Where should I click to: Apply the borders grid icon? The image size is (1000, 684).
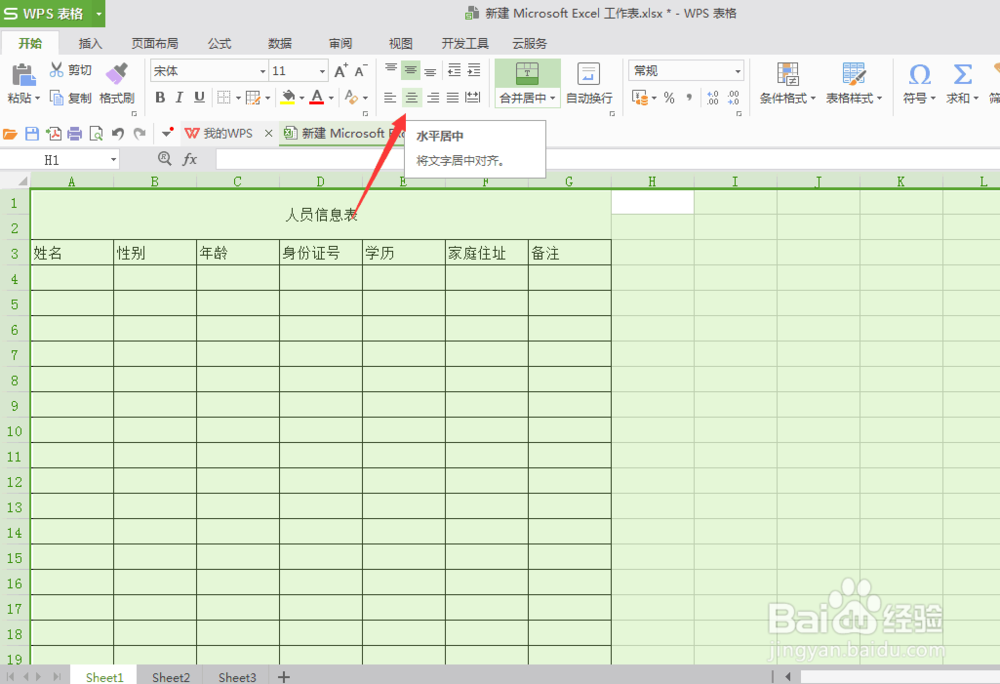tap(224, 97)
